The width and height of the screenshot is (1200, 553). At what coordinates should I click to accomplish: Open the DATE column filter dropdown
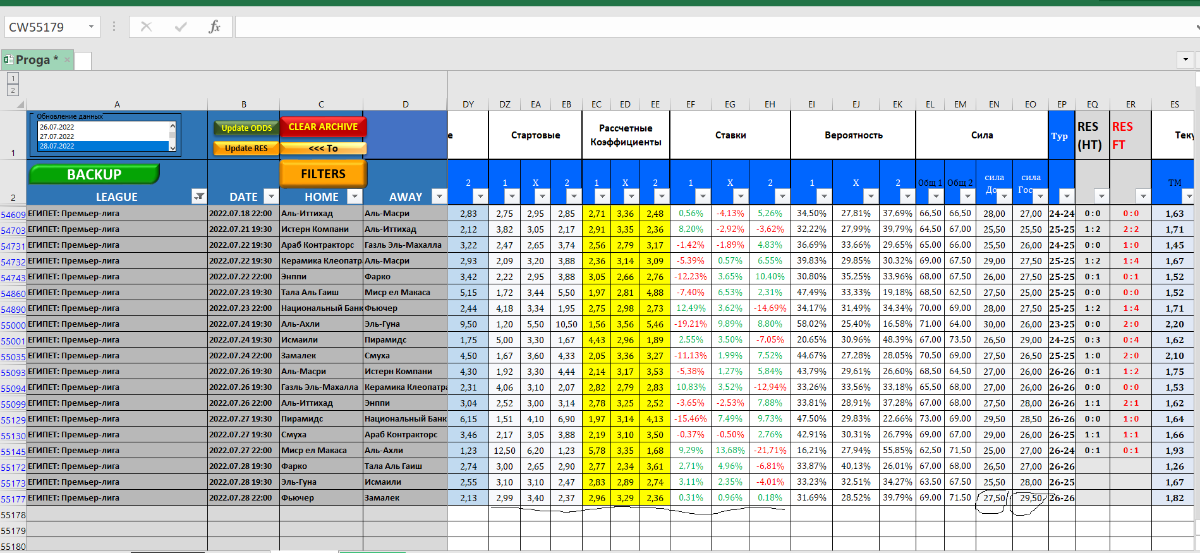271,196
